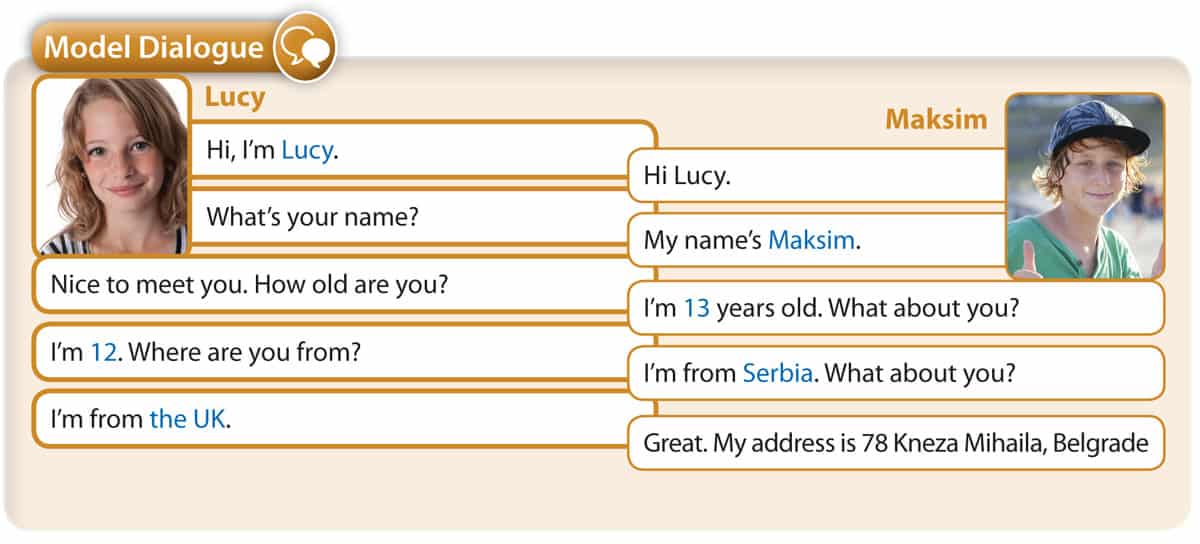This screenshot has height=544, width=1200.
Task: Click the orange Maksim name heading
Action: coord(936,120)
